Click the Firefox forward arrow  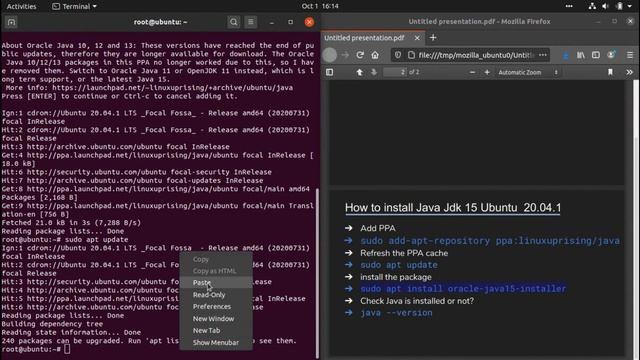(x=345, y=55)
